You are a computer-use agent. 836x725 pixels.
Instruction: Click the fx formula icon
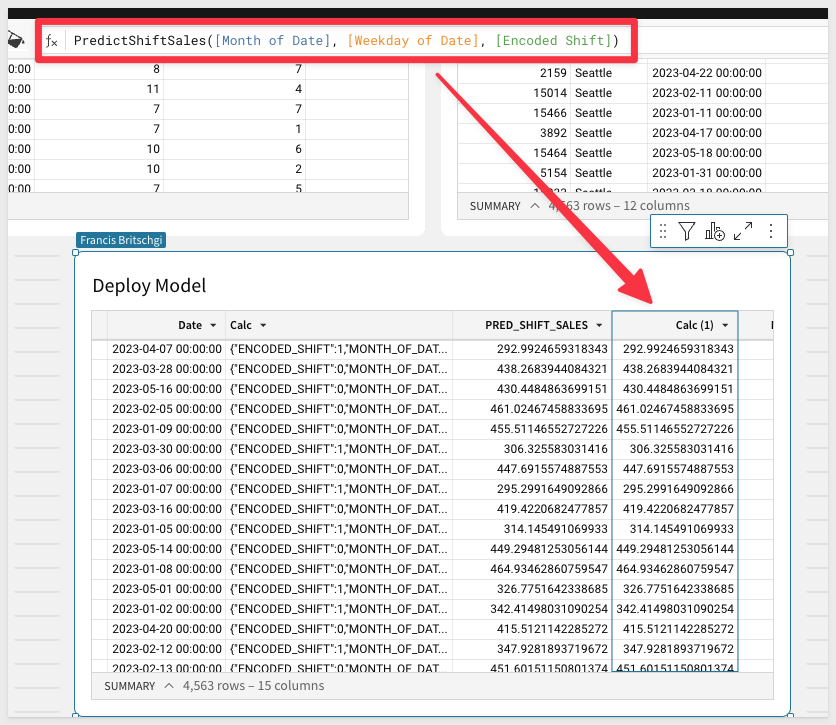(51, 41)
